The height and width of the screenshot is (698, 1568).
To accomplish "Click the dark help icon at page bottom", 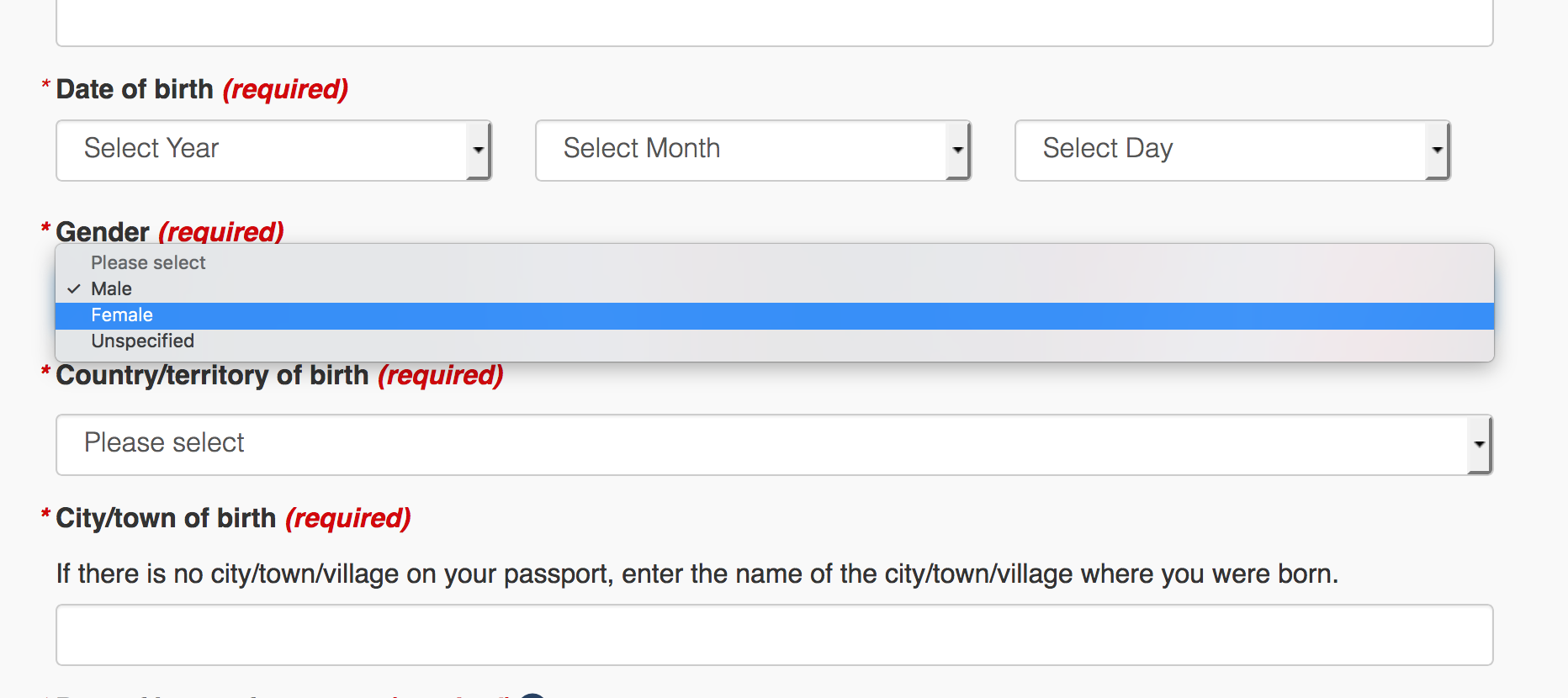I will [x=532, y=695].
